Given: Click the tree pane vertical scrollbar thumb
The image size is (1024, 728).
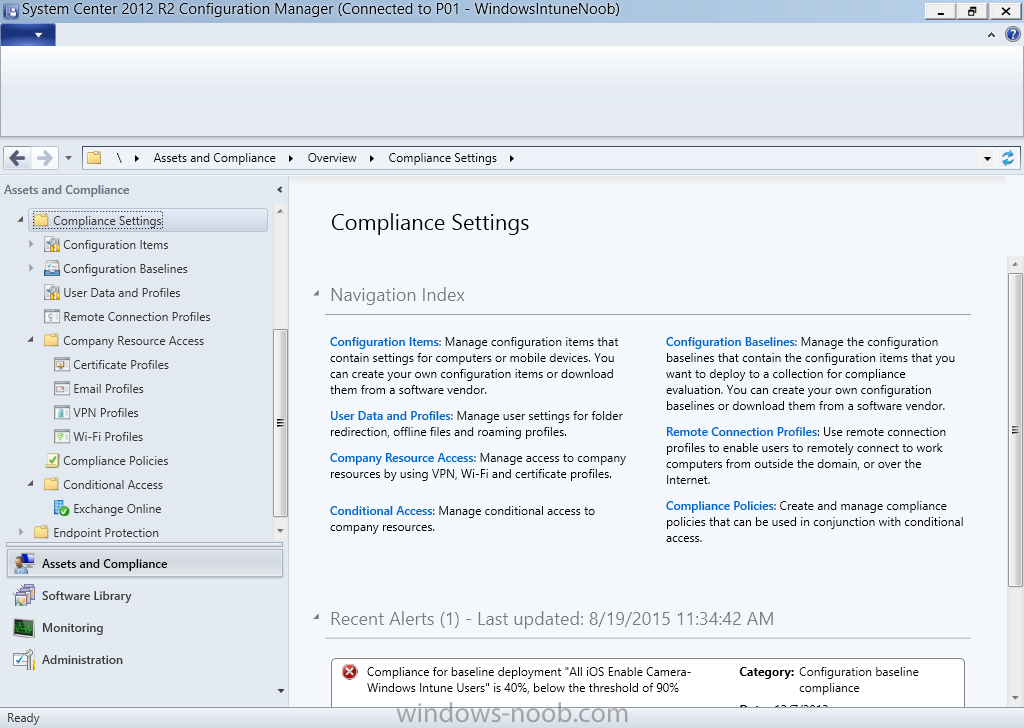Looking at the screenshot, I should click(280, 423).
